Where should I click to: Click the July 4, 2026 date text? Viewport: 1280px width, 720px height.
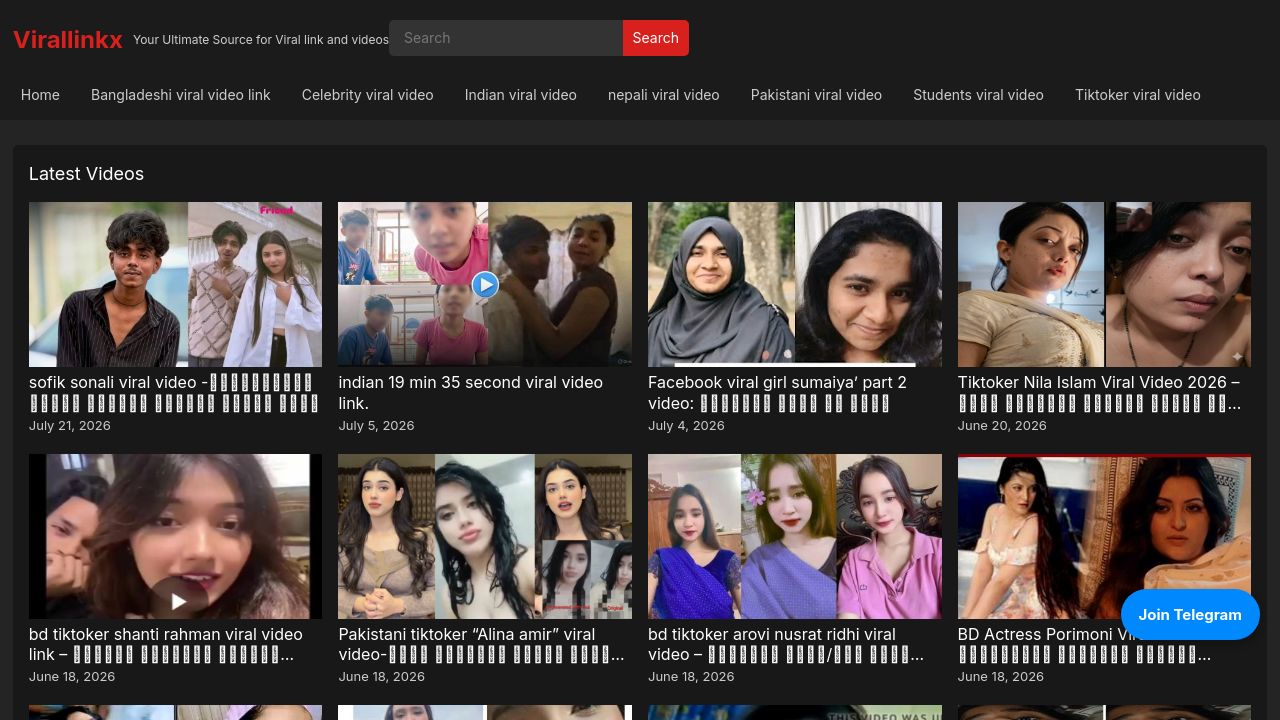point(686,425)
